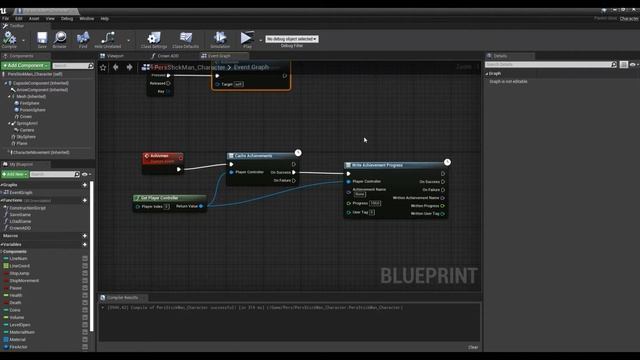Open the File menu
Viewport: 640px width, 360px height.
[5, 18]
